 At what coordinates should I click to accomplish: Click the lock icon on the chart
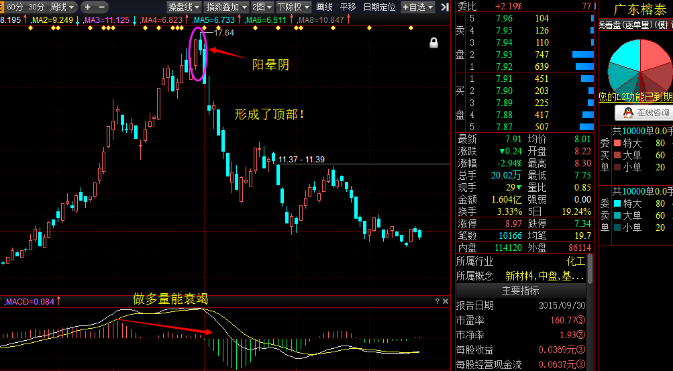434,43
